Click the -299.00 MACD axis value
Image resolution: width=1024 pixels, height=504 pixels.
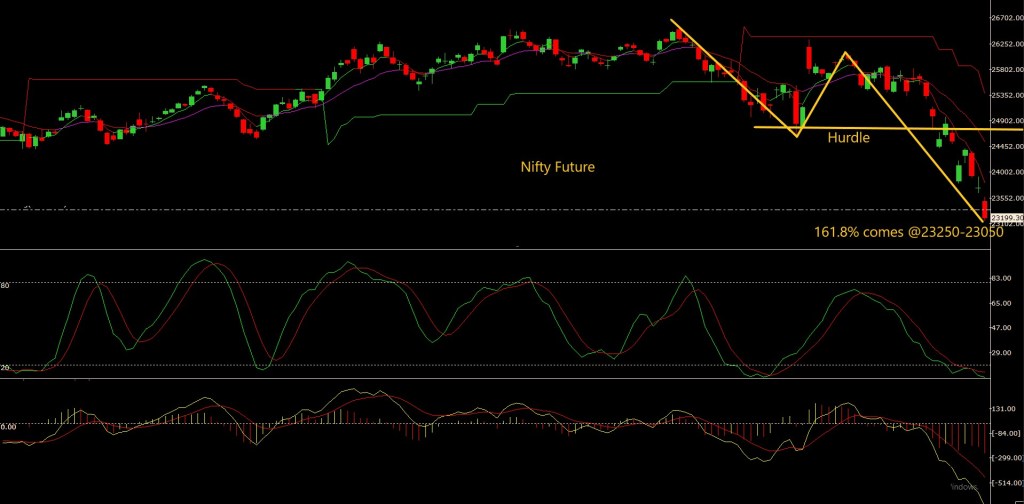click(1004, 457)
